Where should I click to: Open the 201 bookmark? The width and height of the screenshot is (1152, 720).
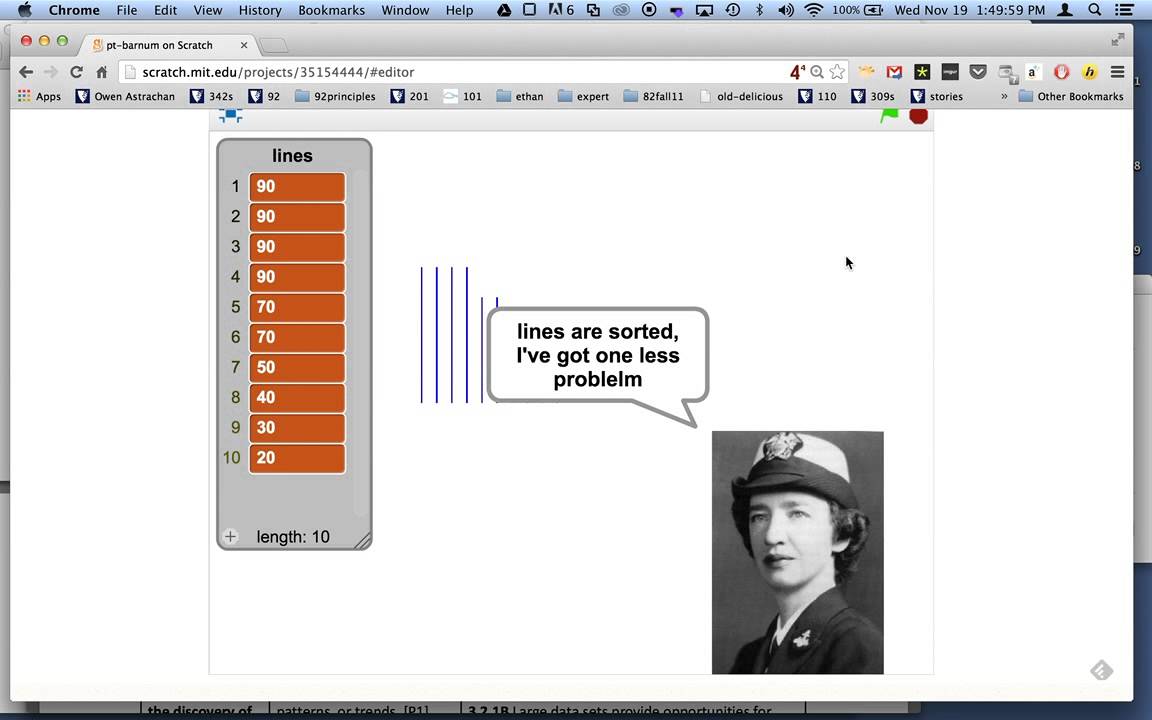pos(410,96)
